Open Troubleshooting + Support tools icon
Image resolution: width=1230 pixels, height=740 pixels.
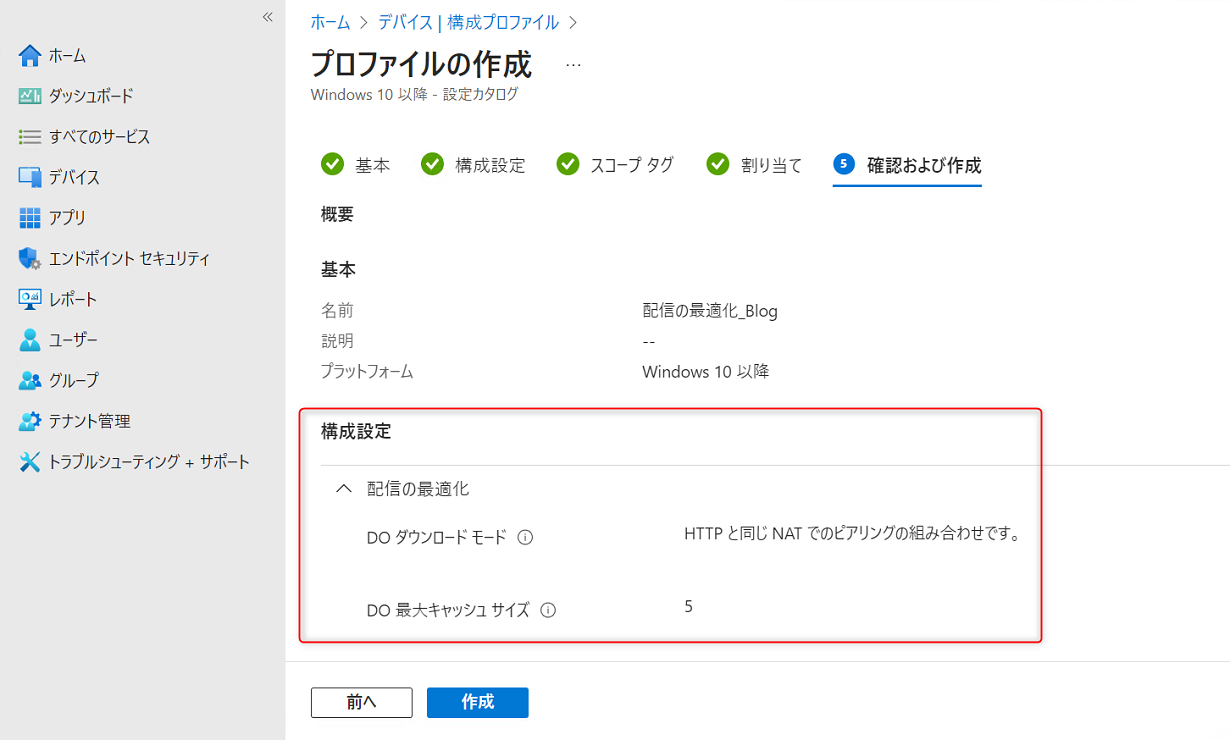coord(30,462)
